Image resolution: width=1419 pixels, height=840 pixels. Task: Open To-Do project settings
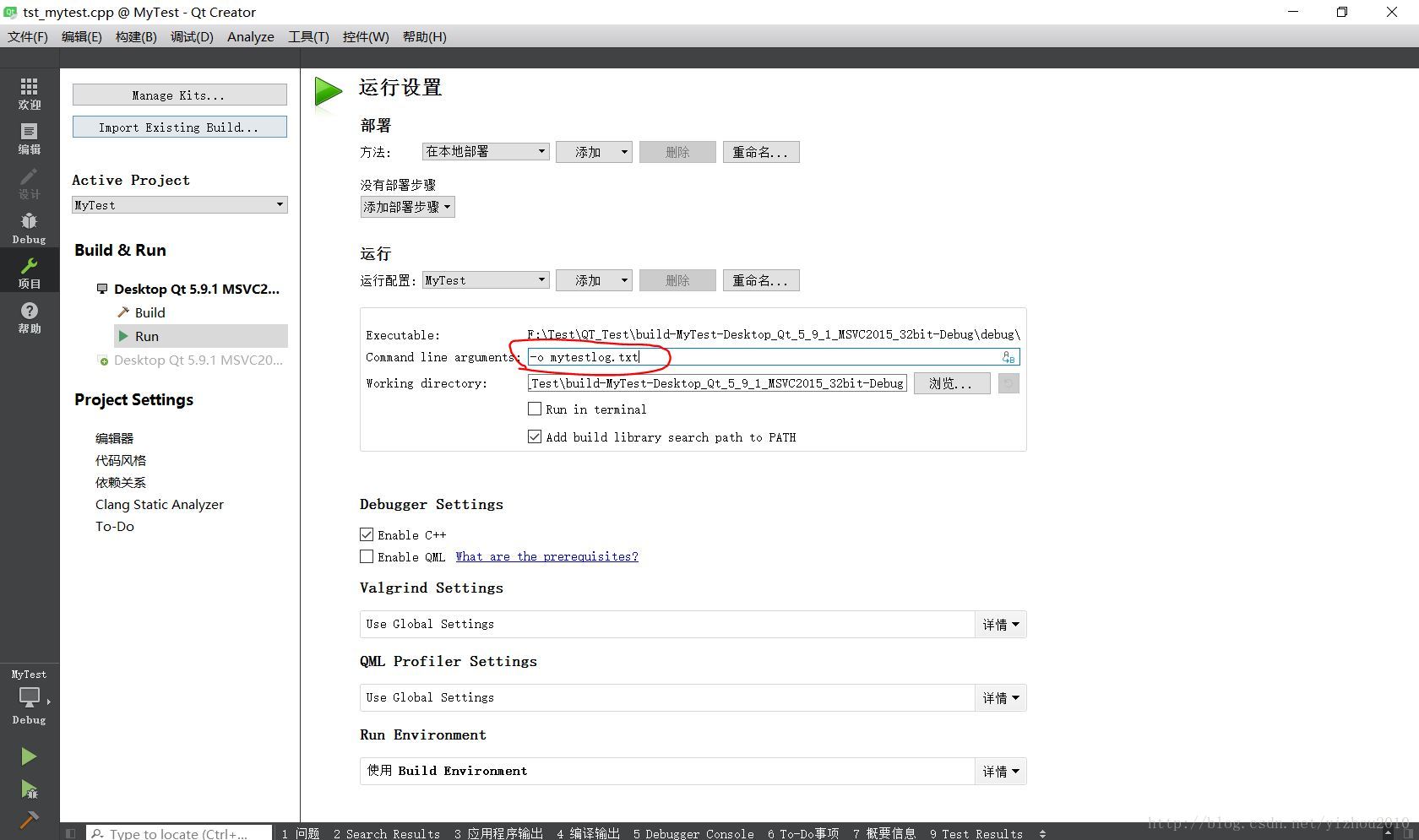pyautogui.click(x=115, y=526)
